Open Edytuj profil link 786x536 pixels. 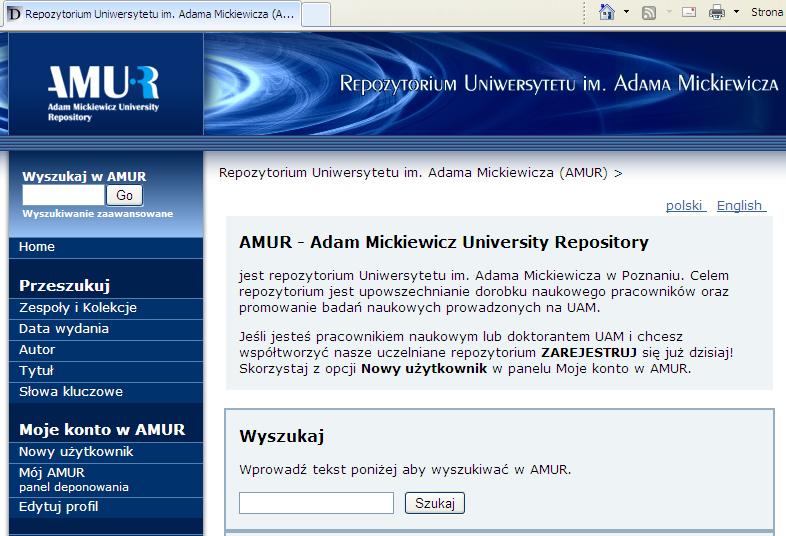click(x=106, y=507)
